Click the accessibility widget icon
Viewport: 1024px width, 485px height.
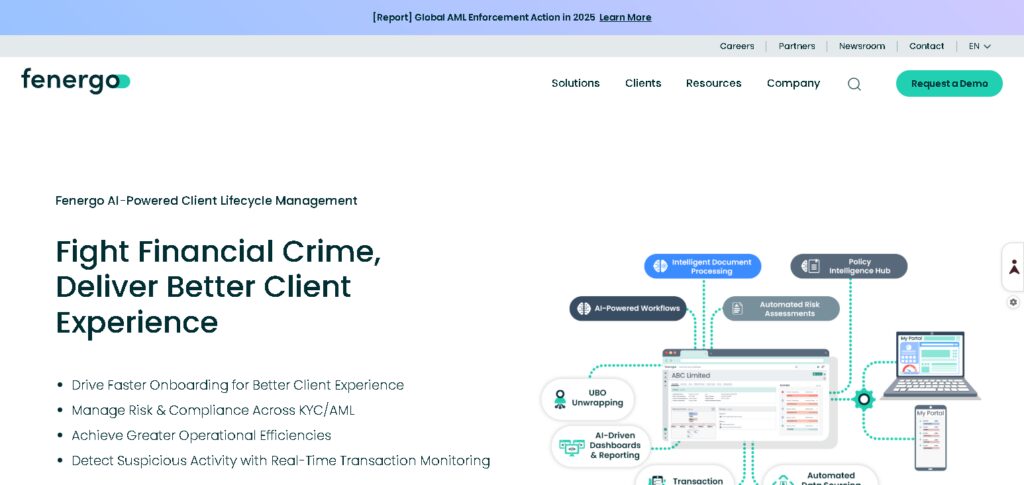tap(1014, 267)
